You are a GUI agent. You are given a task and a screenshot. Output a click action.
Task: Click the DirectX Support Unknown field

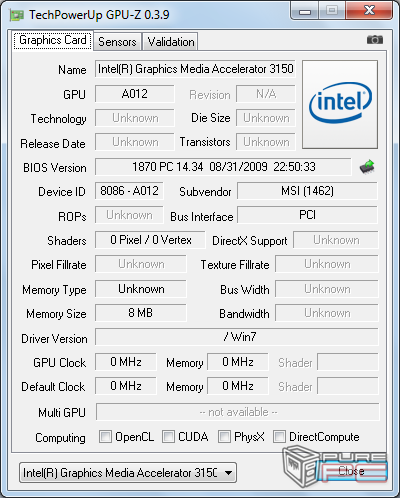pyautogui.click(x=336, y=240)
